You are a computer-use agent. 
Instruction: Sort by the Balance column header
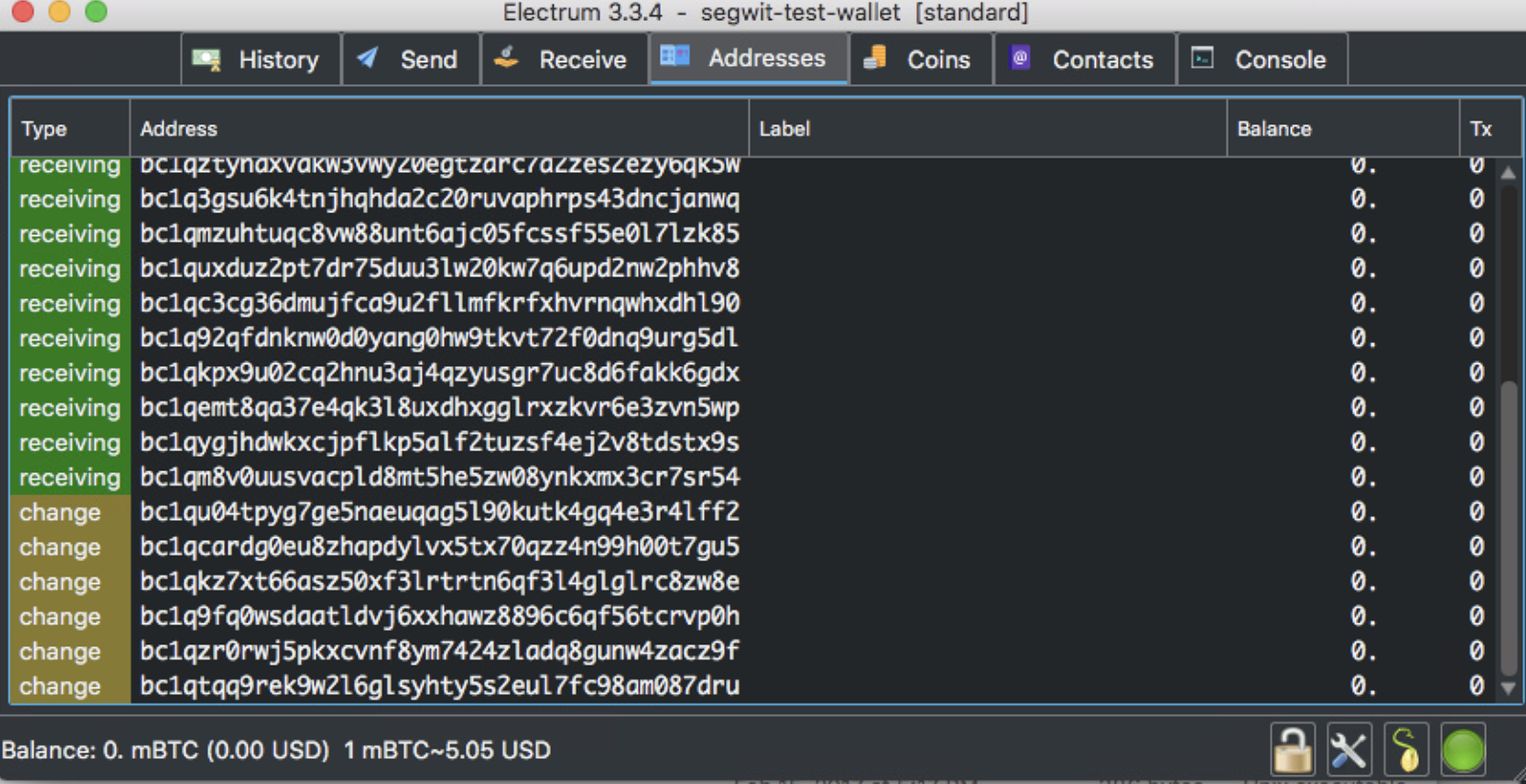click(1343, 128)
